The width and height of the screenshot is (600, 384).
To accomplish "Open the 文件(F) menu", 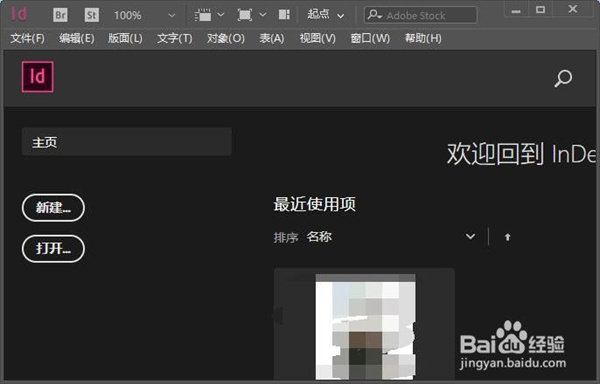I will [27, 38].
